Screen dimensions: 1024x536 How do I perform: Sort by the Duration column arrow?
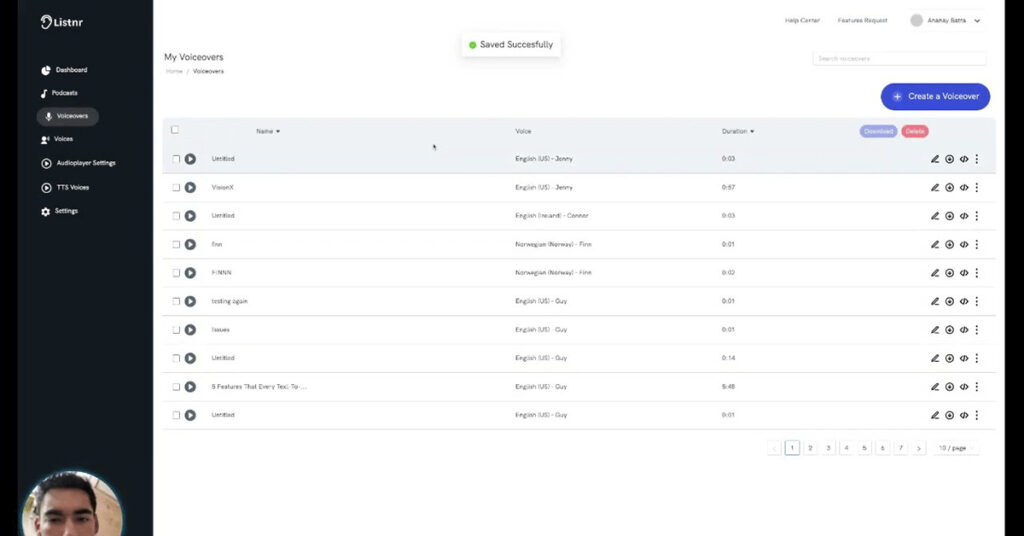point(752,132)
